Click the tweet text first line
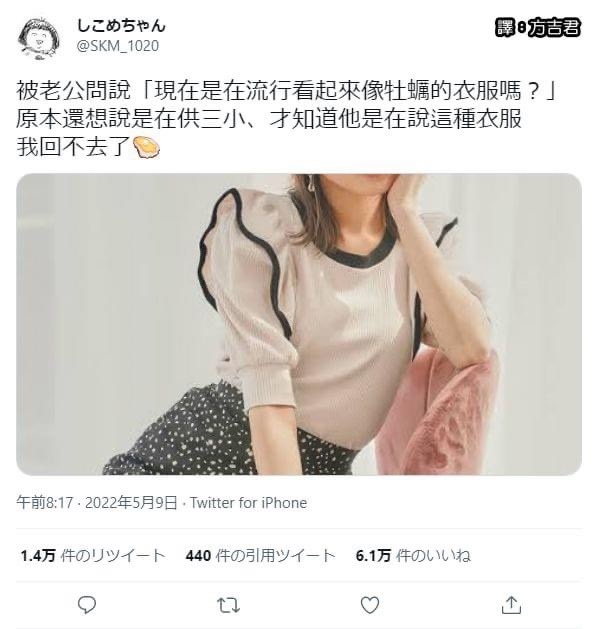 point(286,91)
